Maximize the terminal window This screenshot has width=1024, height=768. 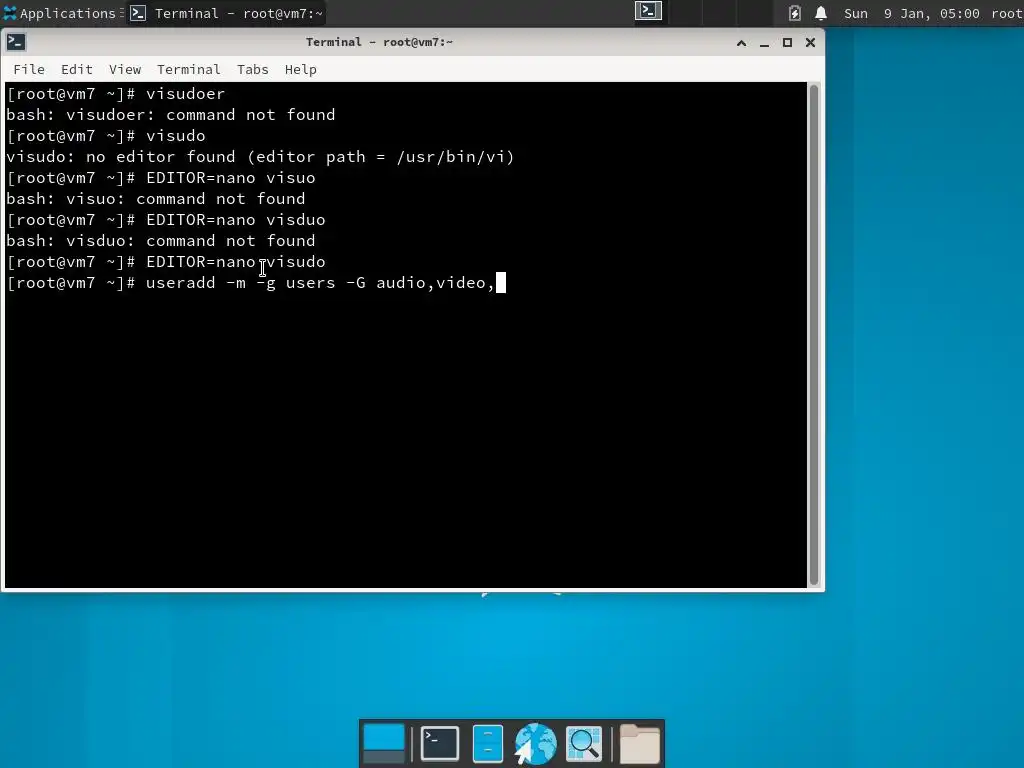tap(788, 43)
